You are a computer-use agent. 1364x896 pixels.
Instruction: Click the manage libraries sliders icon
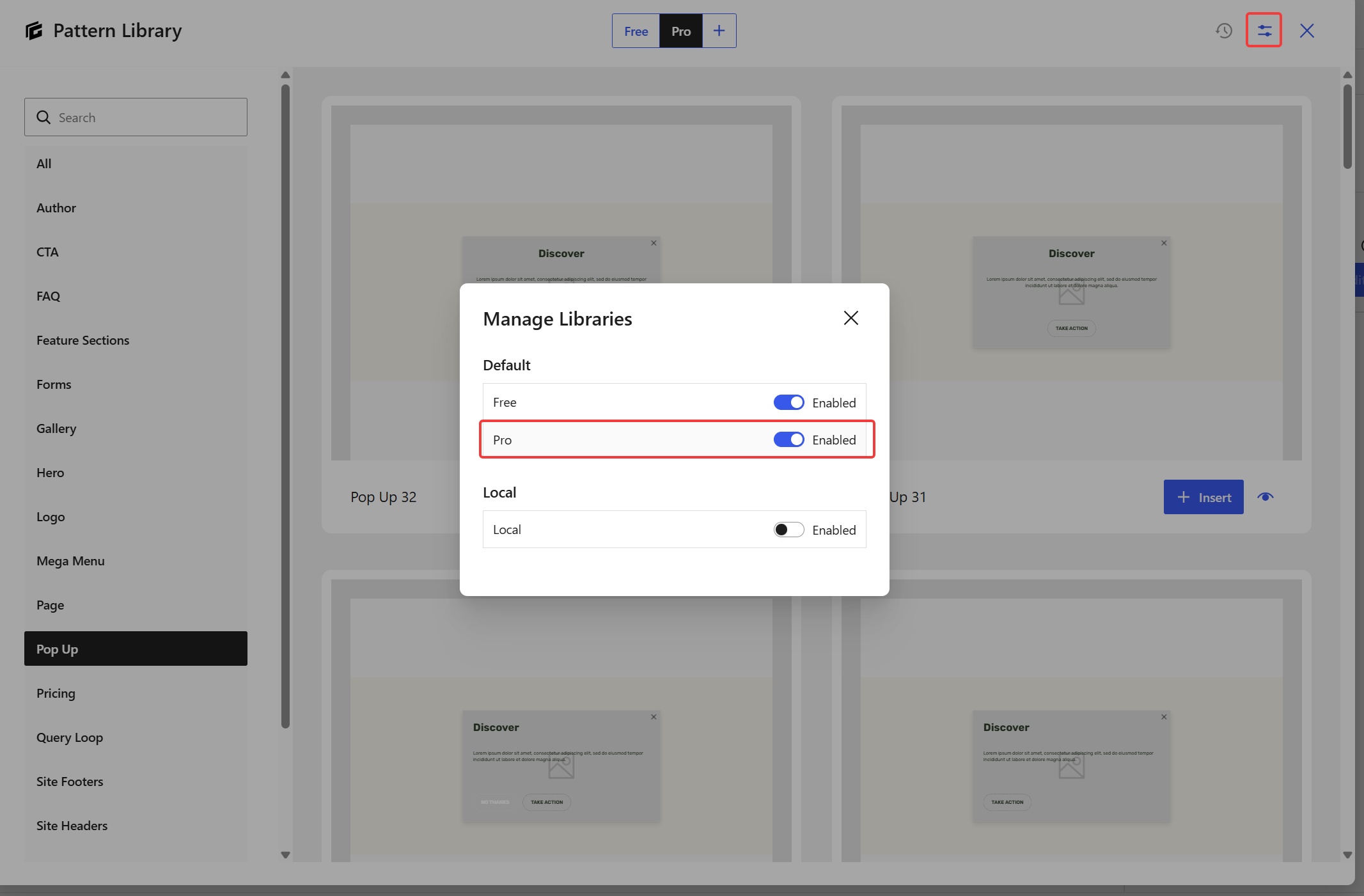pyautogui.click(x=1264, y=31)
